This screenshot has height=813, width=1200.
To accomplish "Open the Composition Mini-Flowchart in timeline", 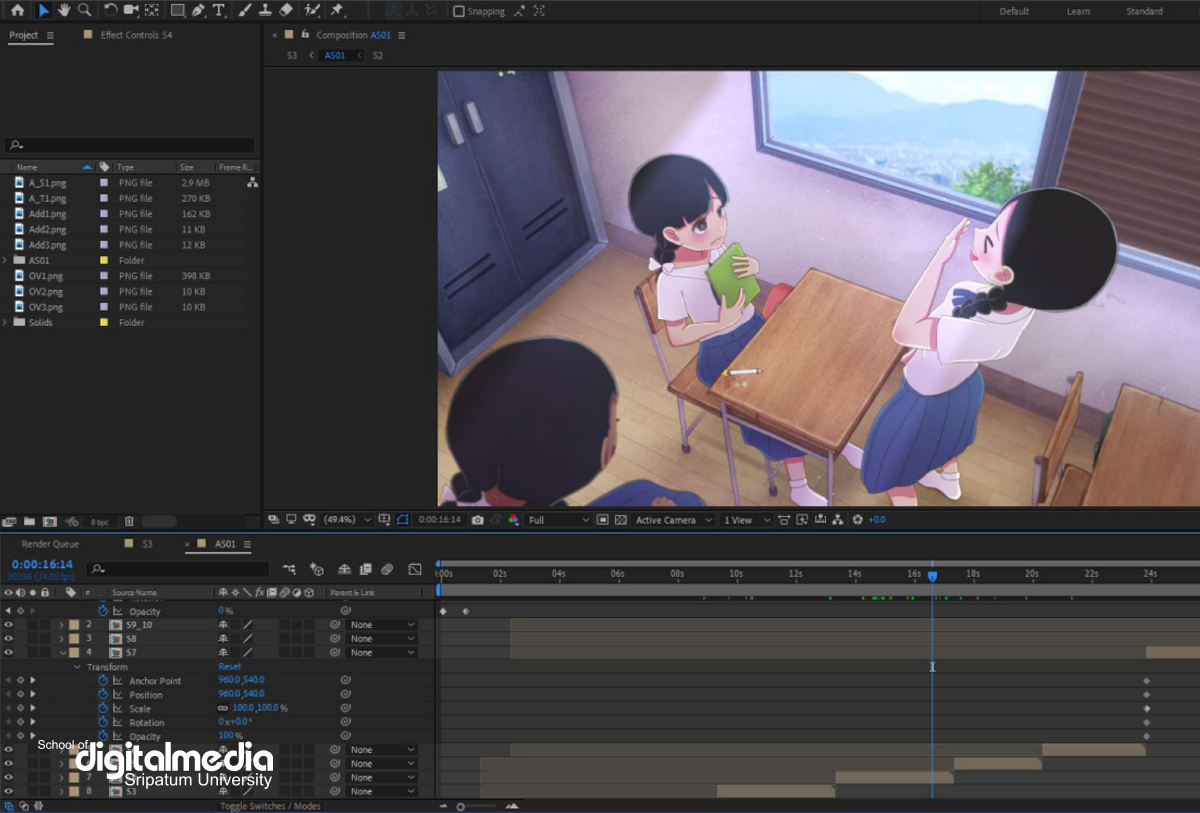I will pos(290,569).
